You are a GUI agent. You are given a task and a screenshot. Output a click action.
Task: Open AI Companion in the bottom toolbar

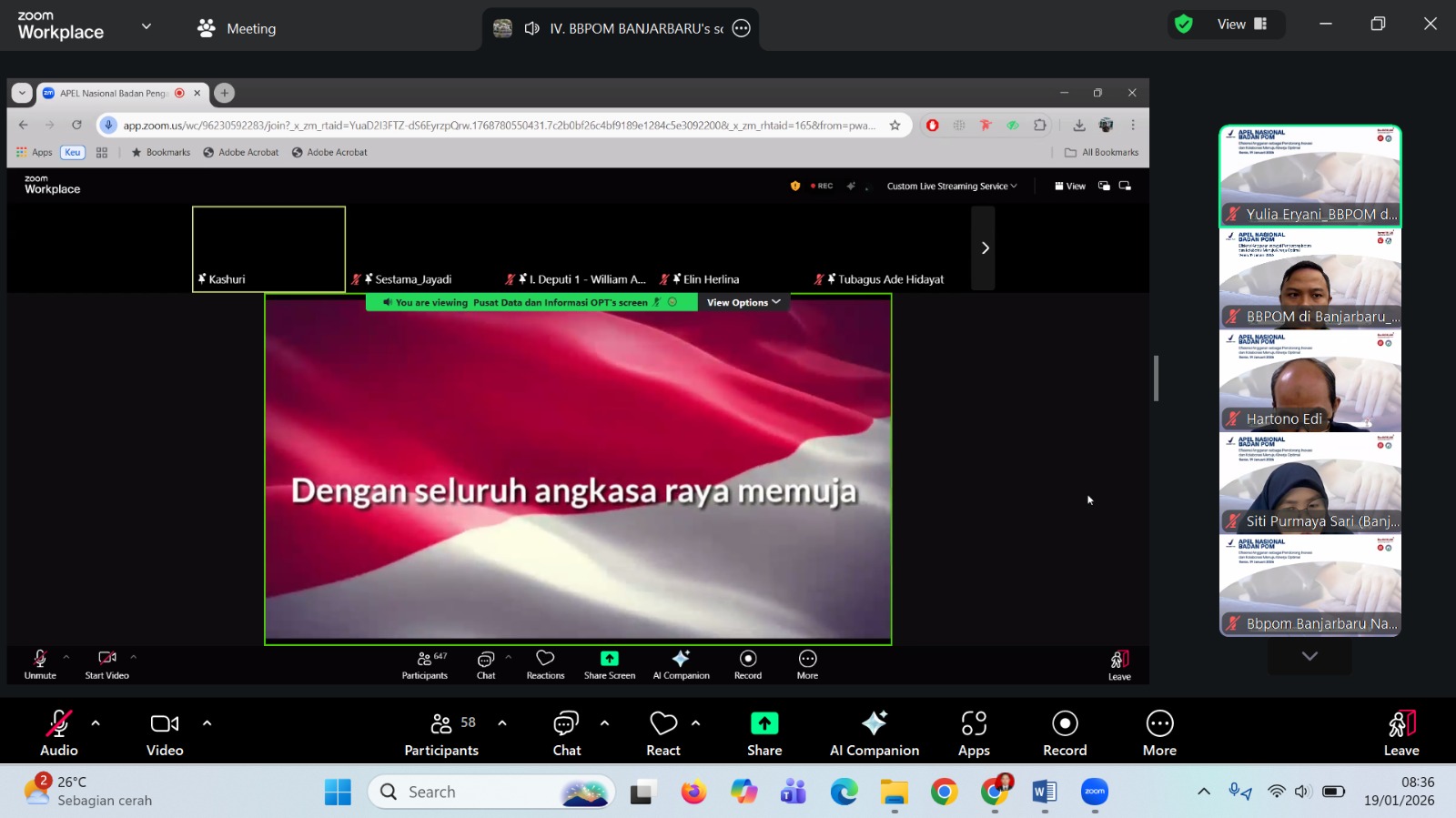click(x=874, y=732)
